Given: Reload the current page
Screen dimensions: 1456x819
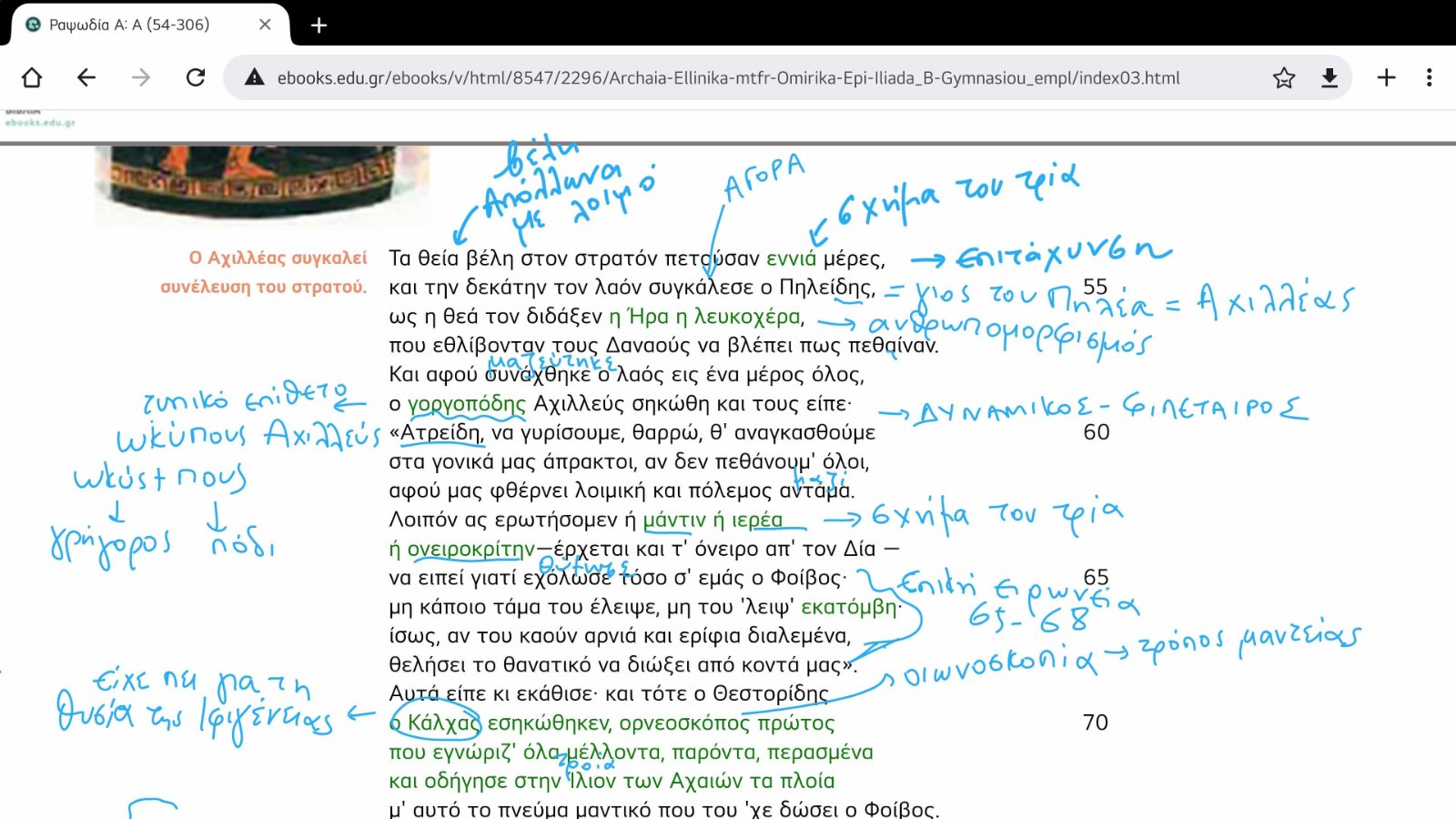Looking at the screenshot, I should tap(196, 77).
